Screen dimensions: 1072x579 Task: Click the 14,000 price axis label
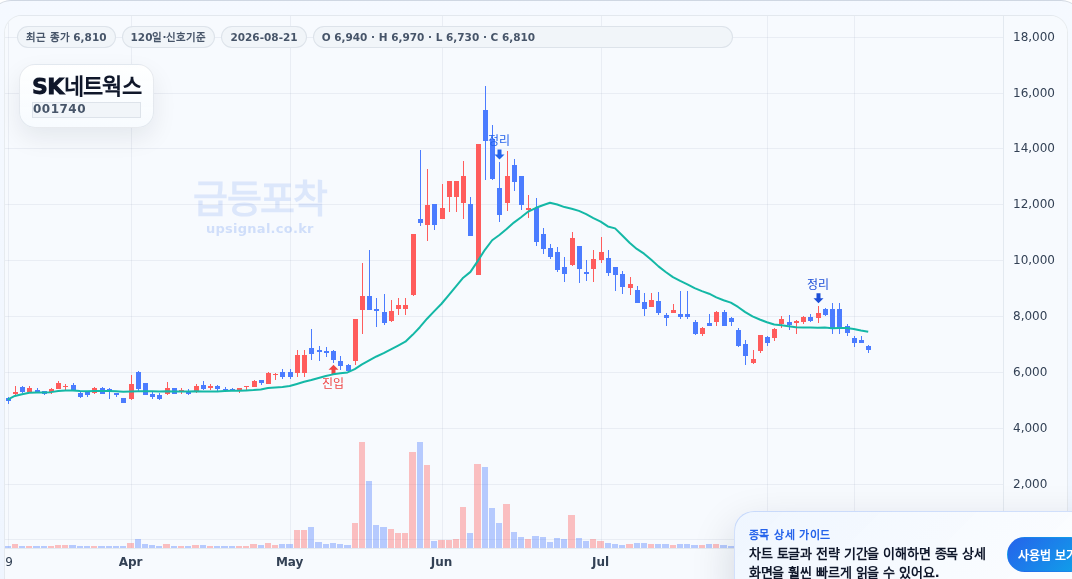tap(1034, 148)
